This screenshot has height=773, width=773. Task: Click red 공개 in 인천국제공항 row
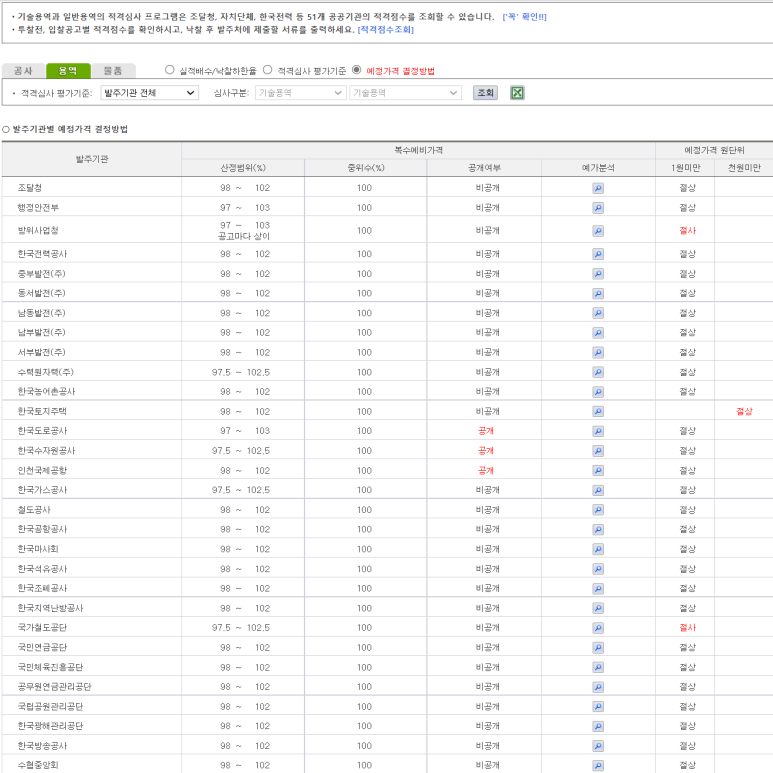click(x=486, y=470)
